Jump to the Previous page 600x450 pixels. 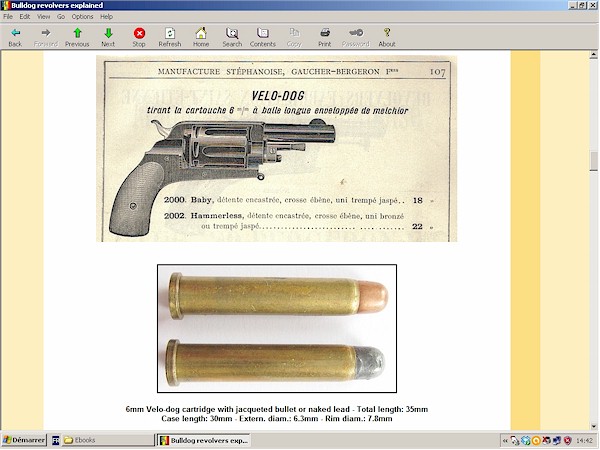(x=77, y=37)
